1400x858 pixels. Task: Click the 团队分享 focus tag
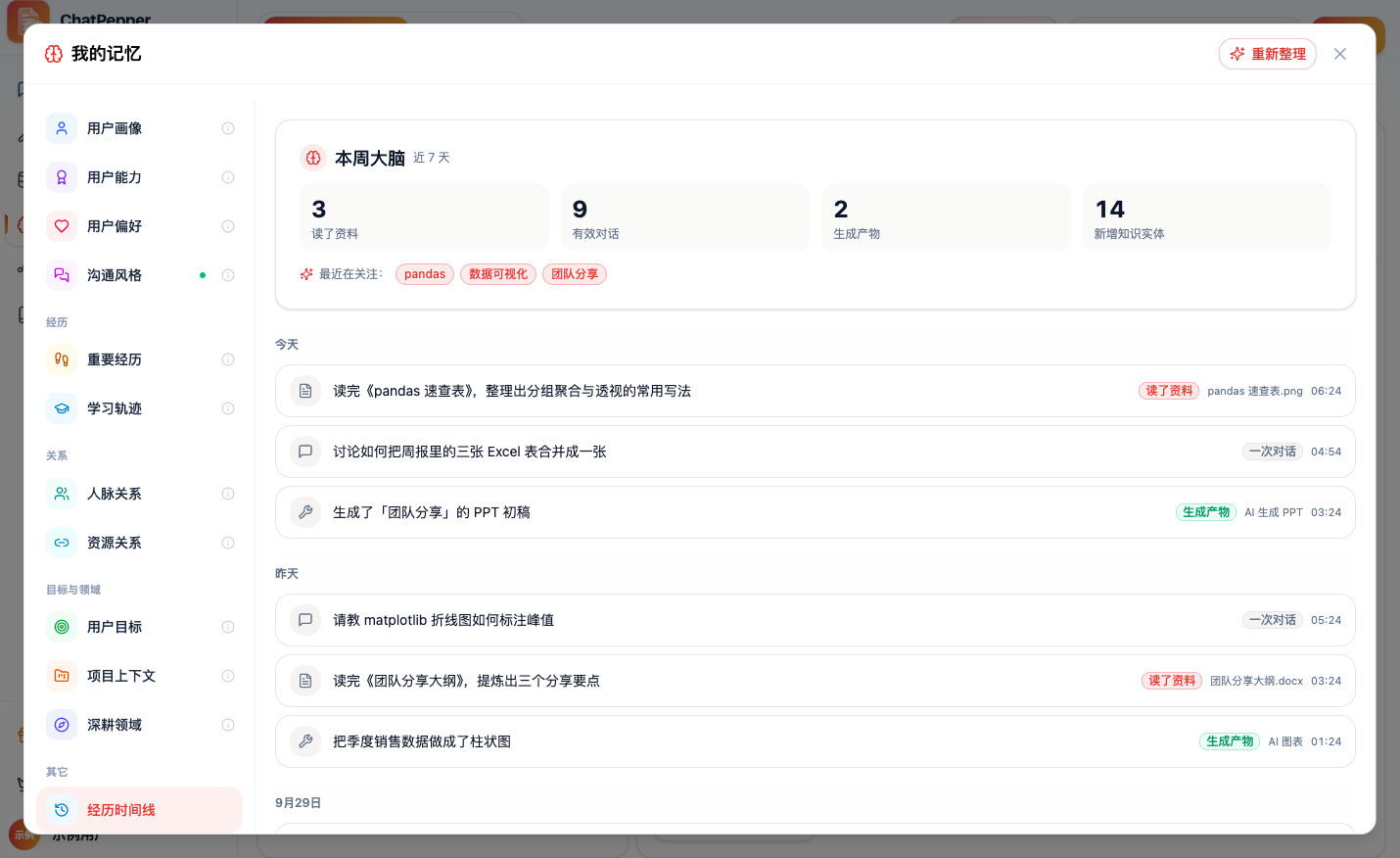tap(575, 274)
